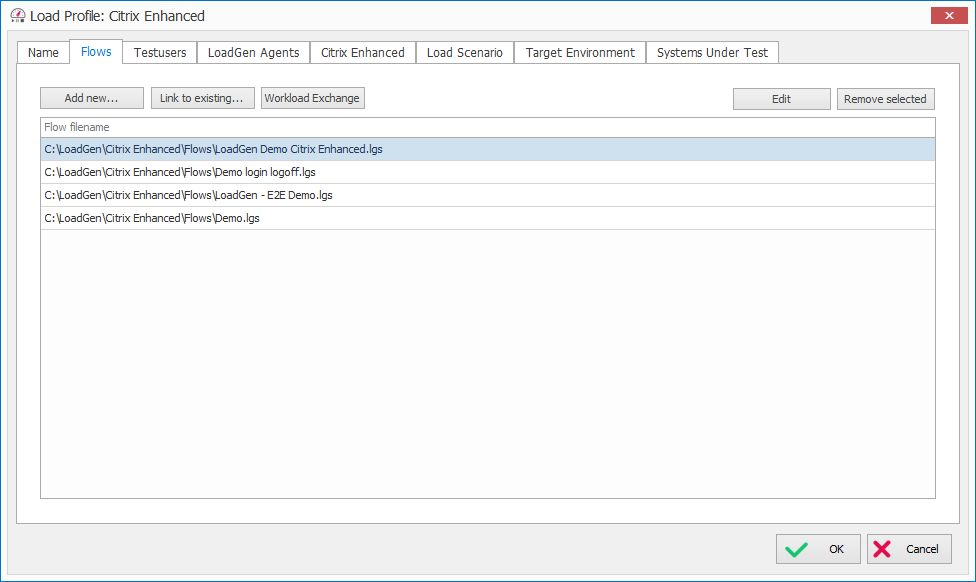Select the Flows\Demo.lgs row

pos(488,218)
